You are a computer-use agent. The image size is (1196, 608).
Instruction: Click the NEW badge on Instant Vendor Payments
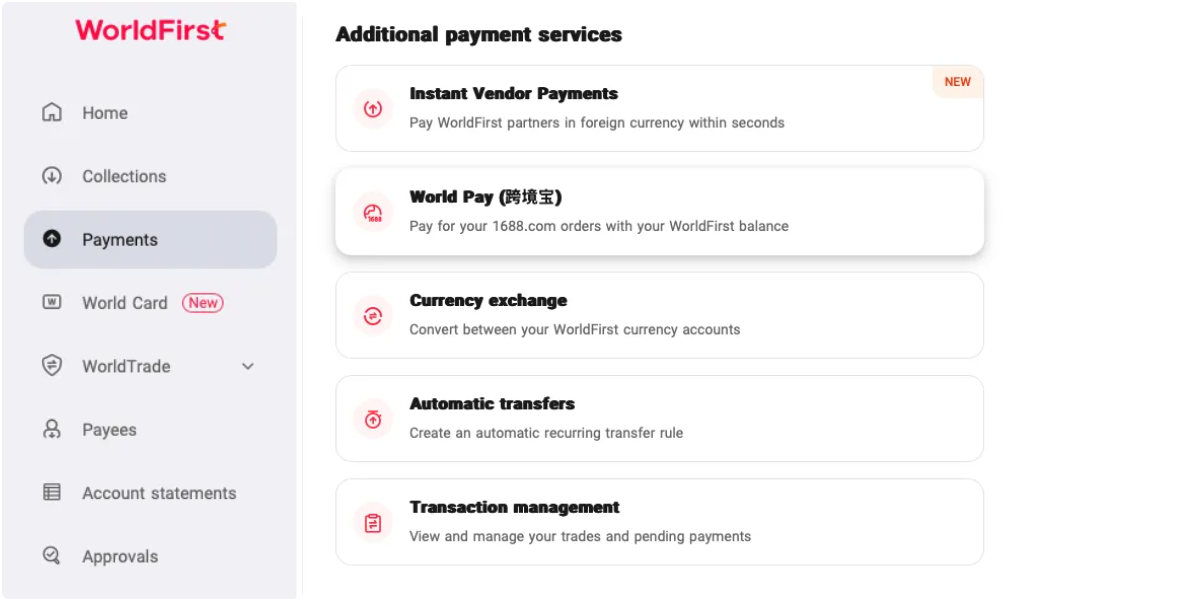click(958, 82)
